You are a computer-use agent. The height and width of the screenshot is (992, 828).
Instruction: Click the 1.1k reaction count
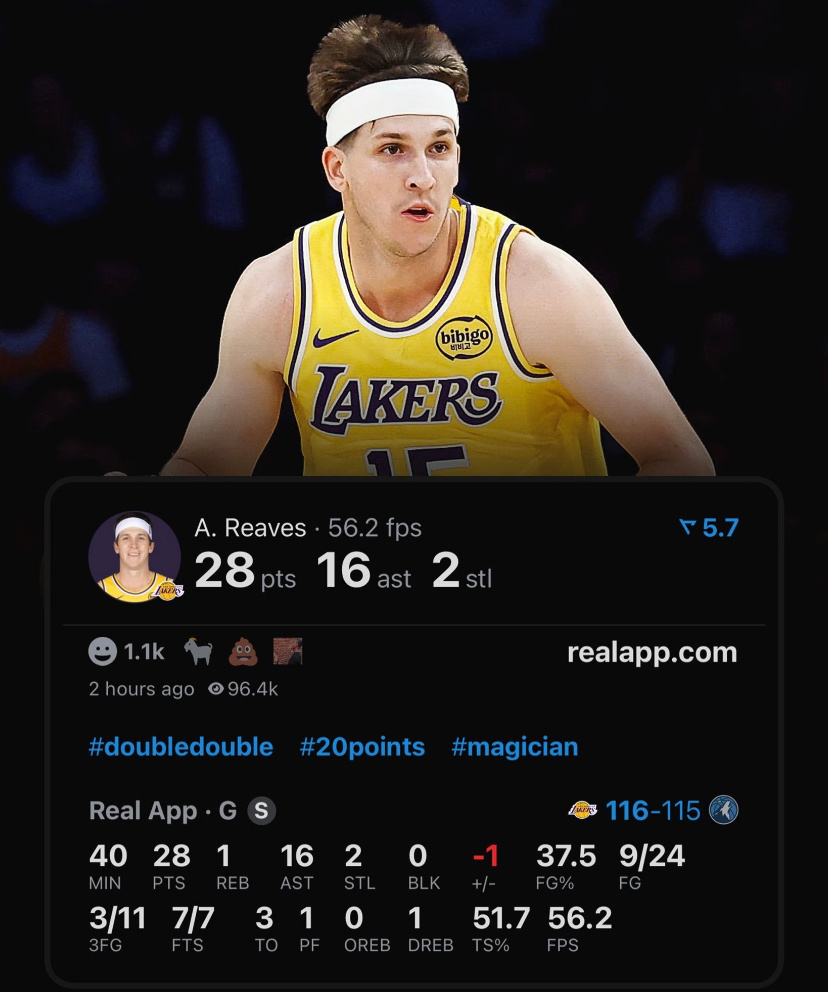[x=144, y=652]
